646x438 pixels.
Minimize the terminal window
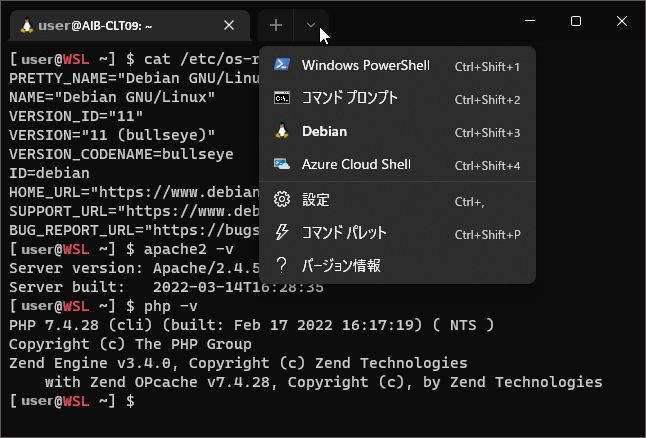coord(530,21)
